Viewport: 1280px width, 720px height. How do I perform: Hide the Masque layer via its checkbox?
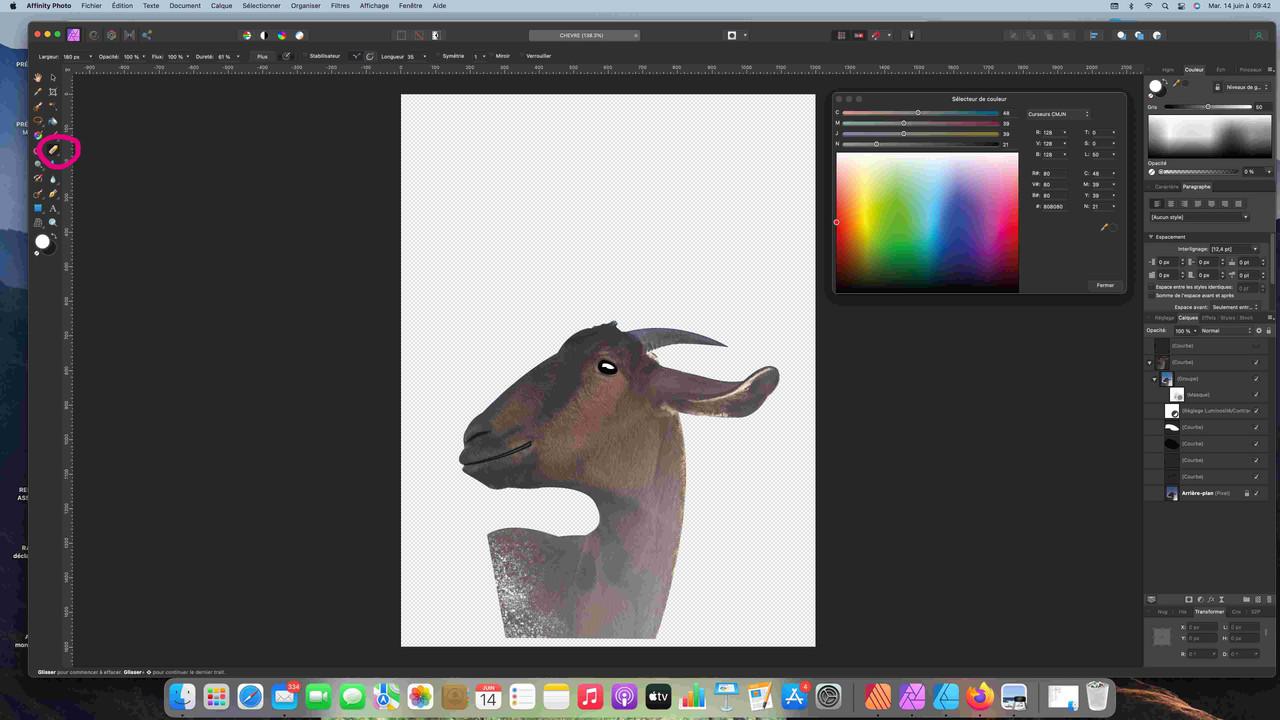pyautogui.click(x=1256, y=395)
